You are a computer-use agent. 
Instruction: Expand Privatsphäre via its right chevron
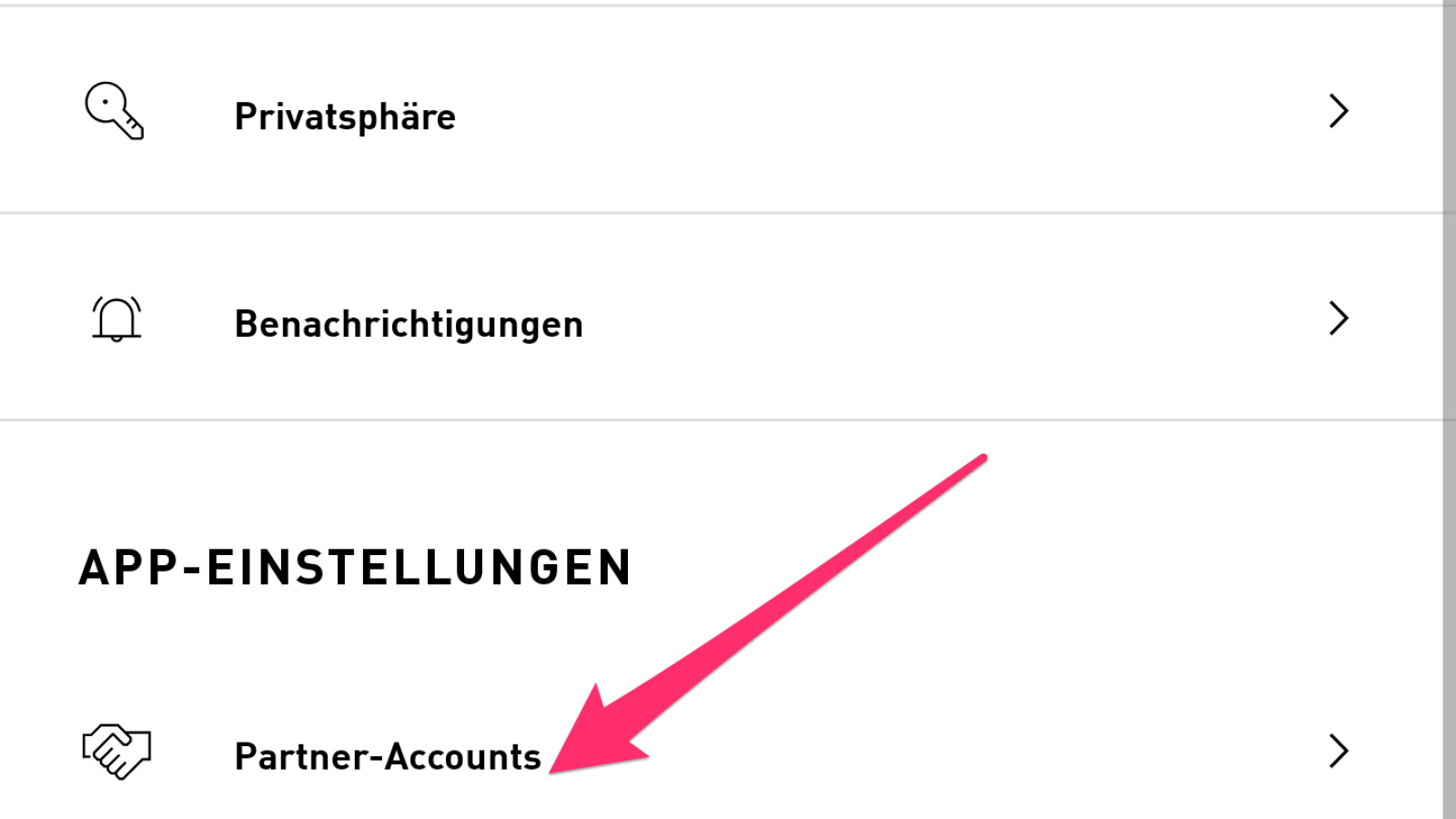[x=1338, y=111]
